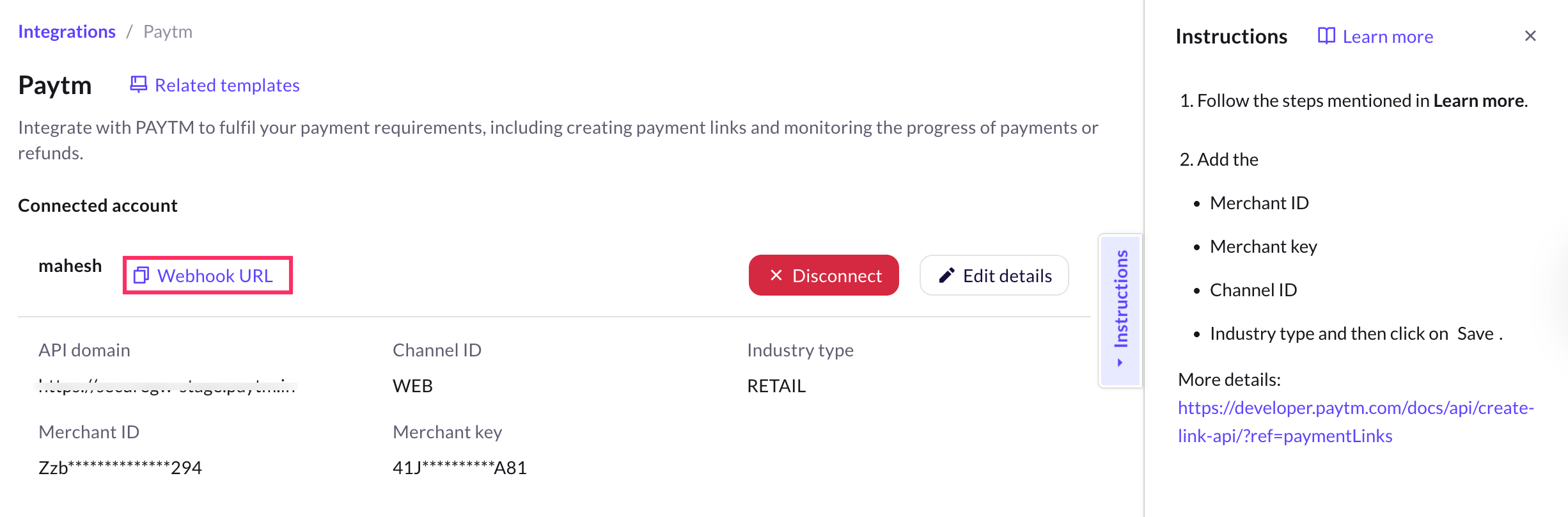The image size is (1568, 517).
Task: Click the mahesh connected account name
Action: coord(70,266)
